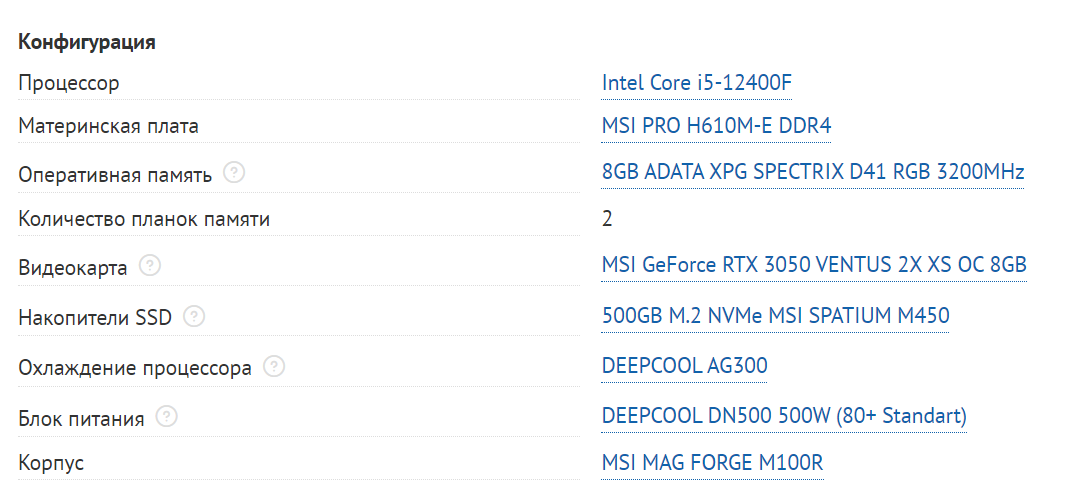Open the help icon beside Блок питания
The width and height of the screenshot is (1089, 502).
167,417
